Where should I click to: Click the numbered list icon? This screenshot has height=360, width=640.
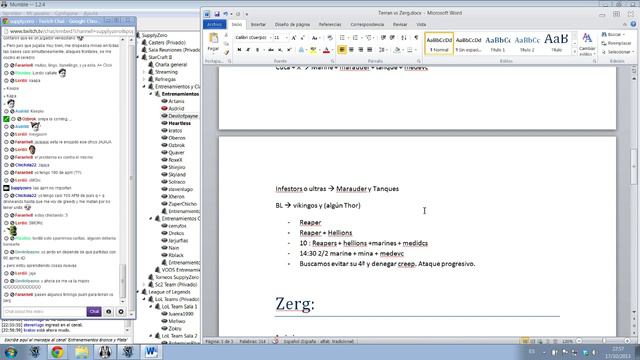(x=355, y=38)
